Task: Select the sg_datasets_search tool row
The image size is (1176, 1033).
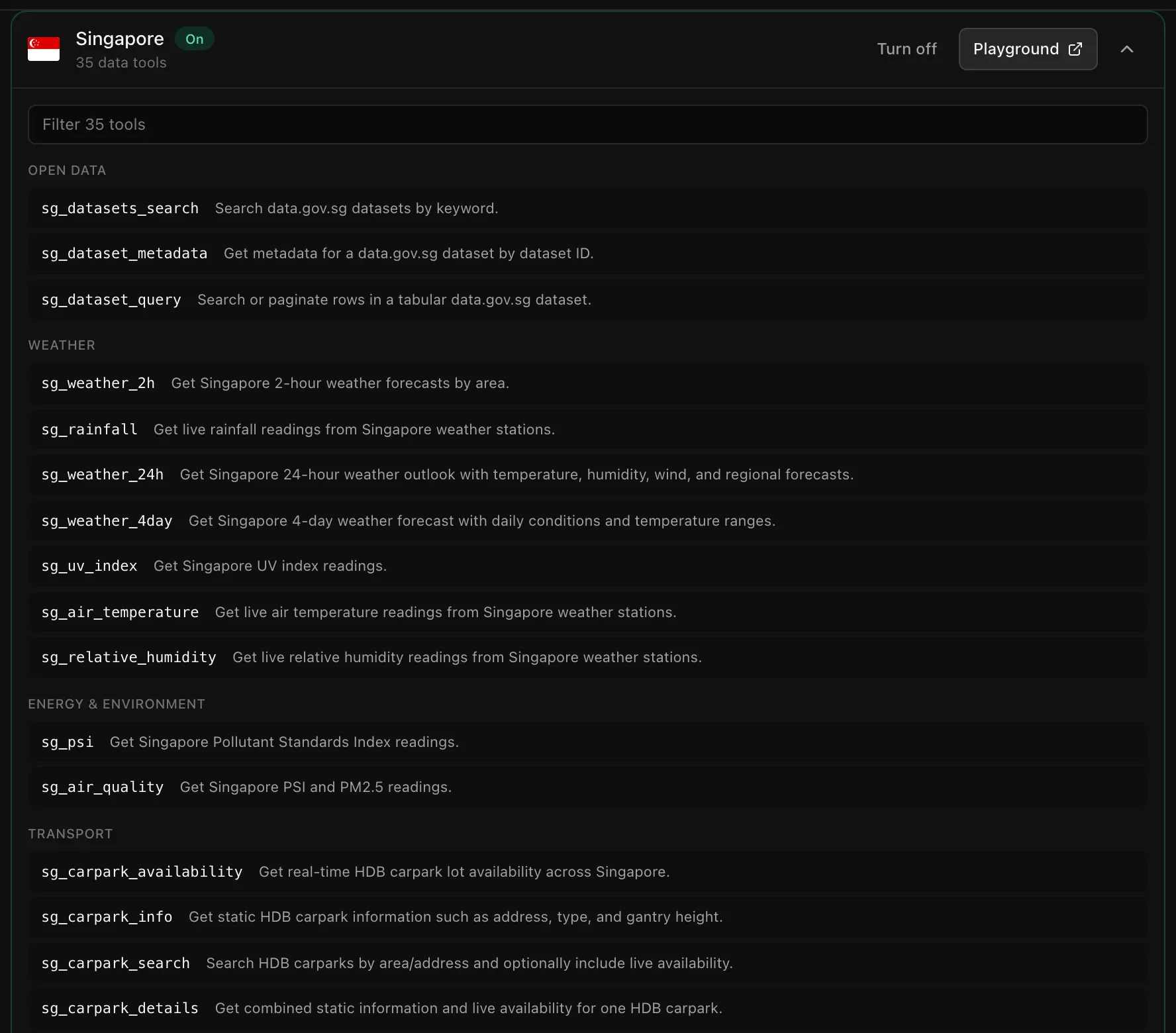Action: [x=587, y=209]
